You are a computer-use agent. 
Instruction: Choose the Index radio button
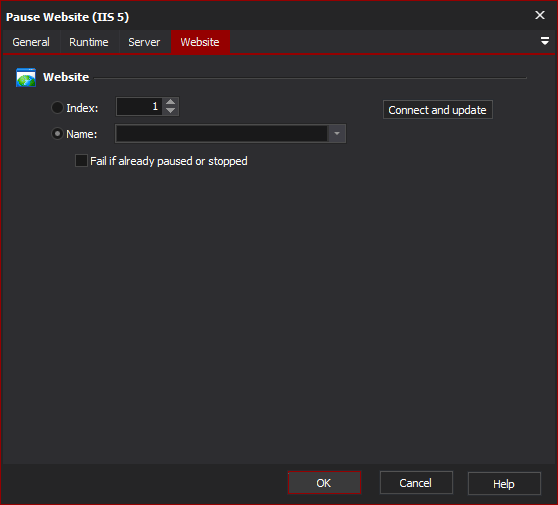point(57,107)
